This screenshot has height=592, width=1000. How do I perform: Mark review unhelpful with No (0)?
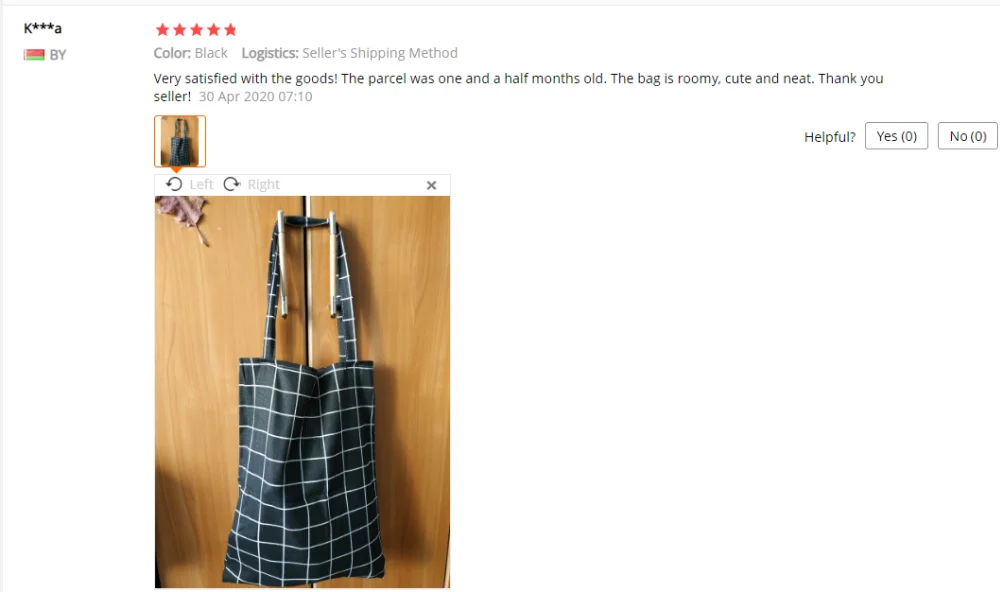[x=967, y=136]
